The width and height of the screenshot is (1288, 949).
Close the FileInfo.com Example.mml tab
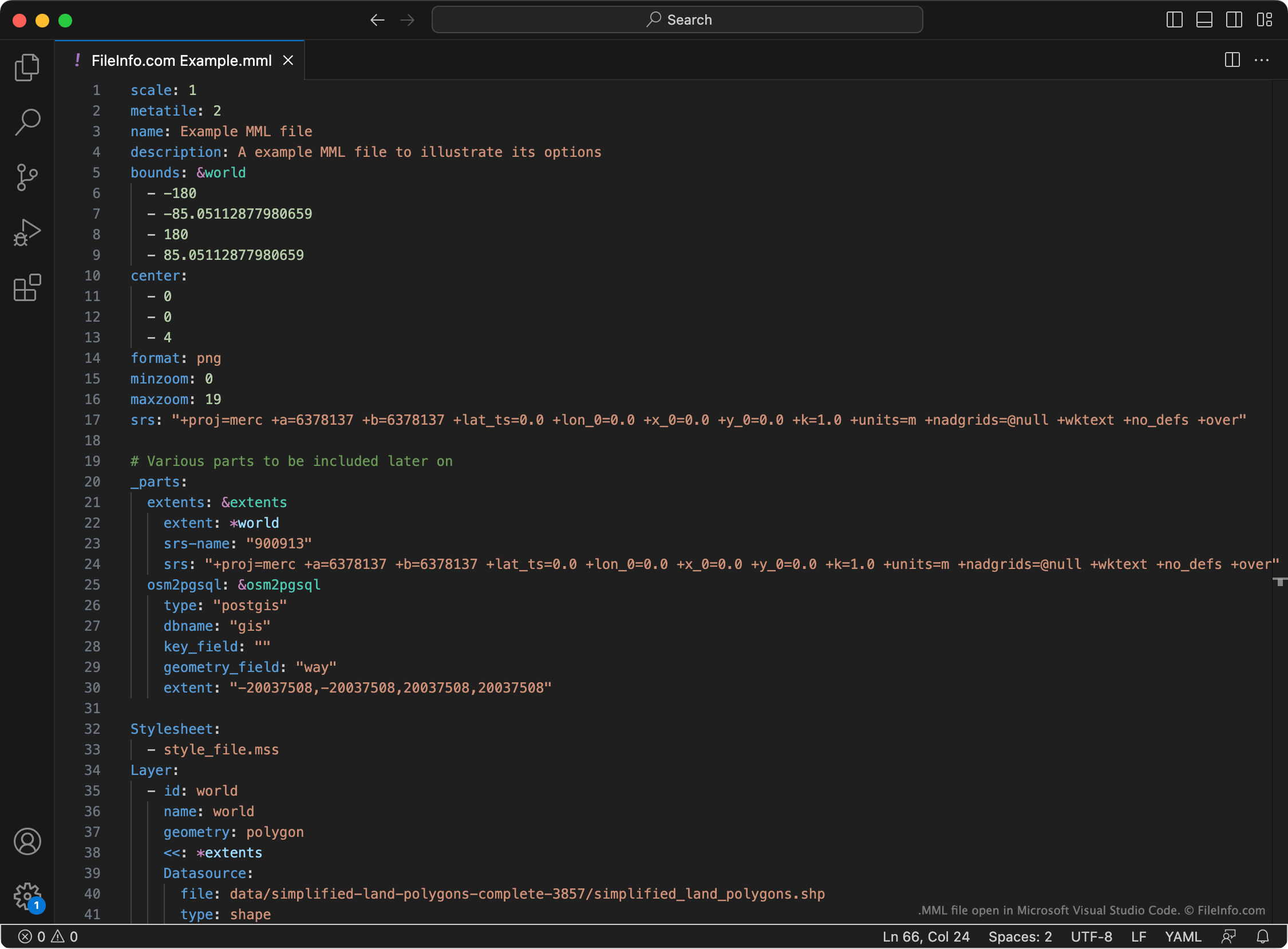289,60
